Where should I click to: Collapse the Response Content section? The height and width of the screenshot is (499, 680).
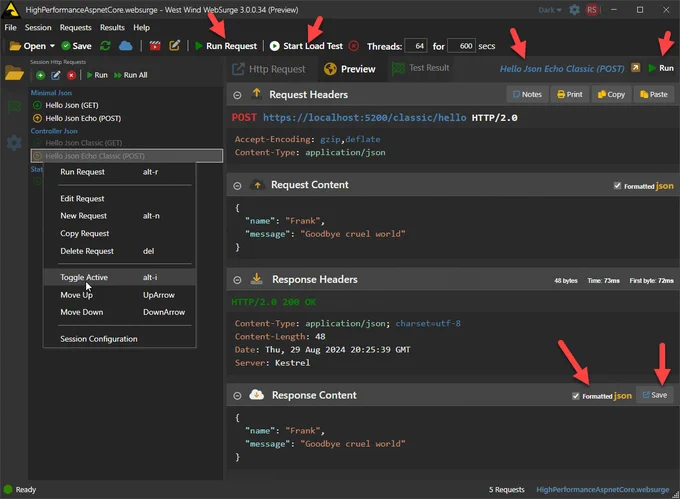(x=237, y=396)
